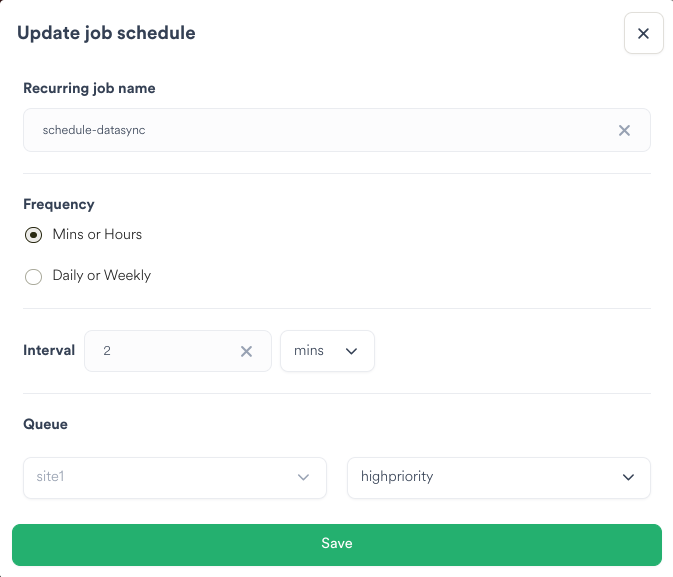Expand the site1 queue site dropdown
The width and height of the screenshot is (673, 577).
pyautogui.click(x=174, y=478)
